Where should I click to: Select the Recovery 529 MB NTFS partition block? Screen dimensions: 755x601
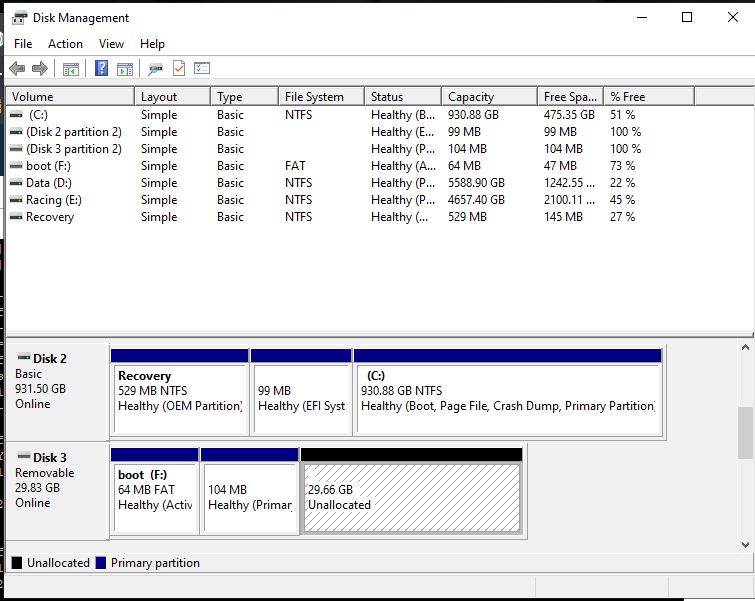click(180, 392)
